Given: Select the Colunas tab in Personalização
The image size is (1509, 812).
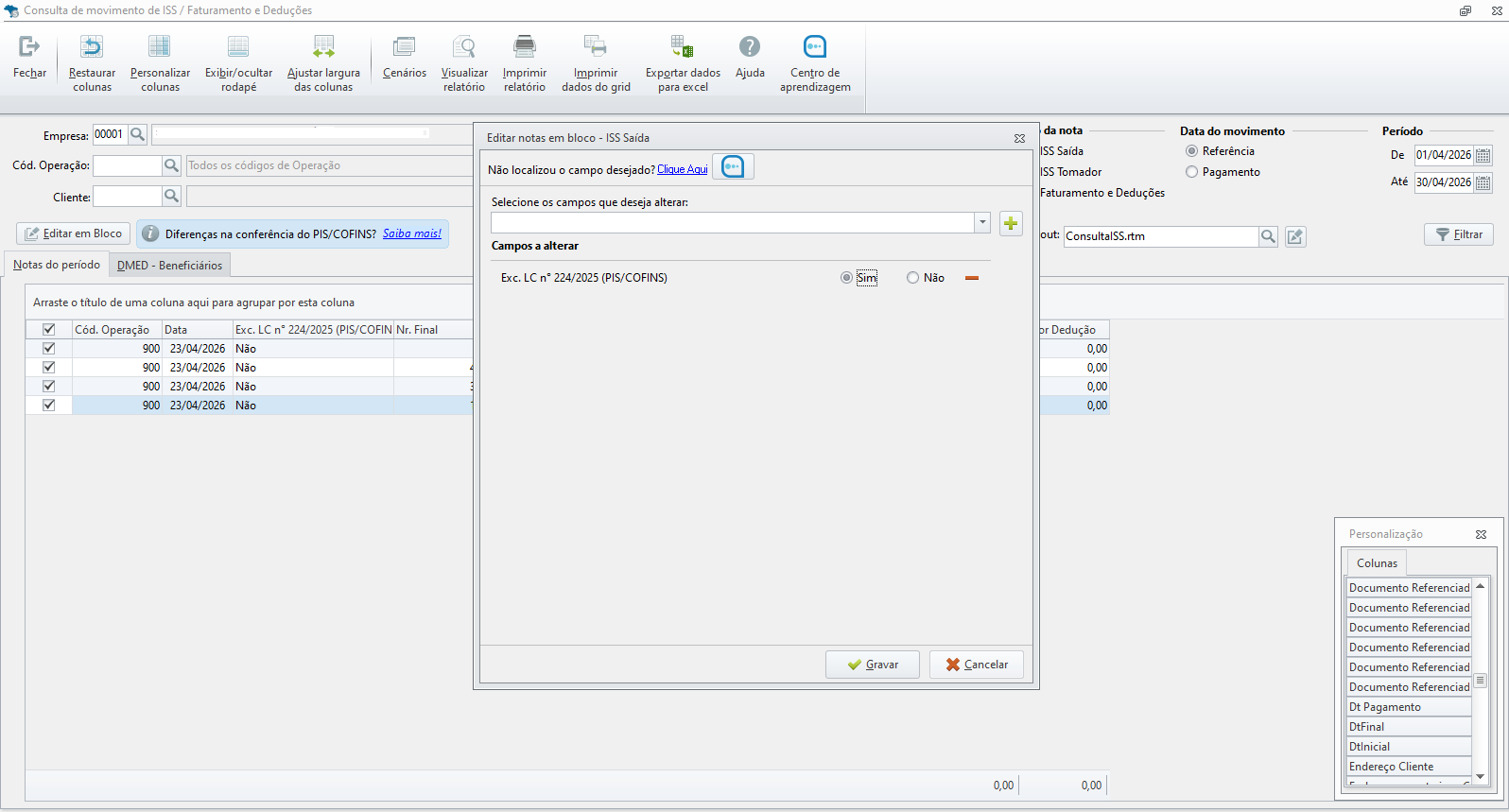Looking at the screenshot, I should tap(1377, 563).
